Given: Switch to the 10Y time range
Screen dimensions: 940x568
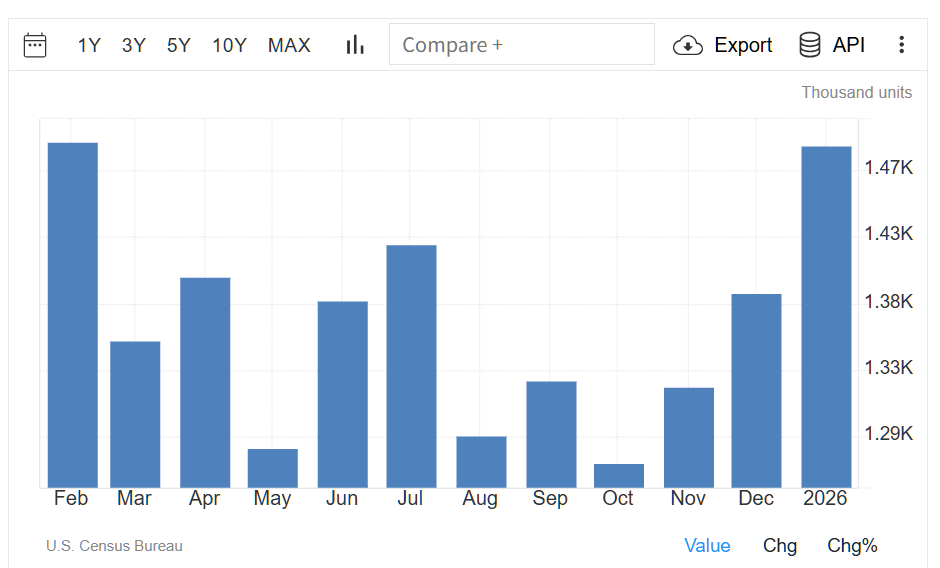Looking at the screenshot, I should (x=229, y=45).
